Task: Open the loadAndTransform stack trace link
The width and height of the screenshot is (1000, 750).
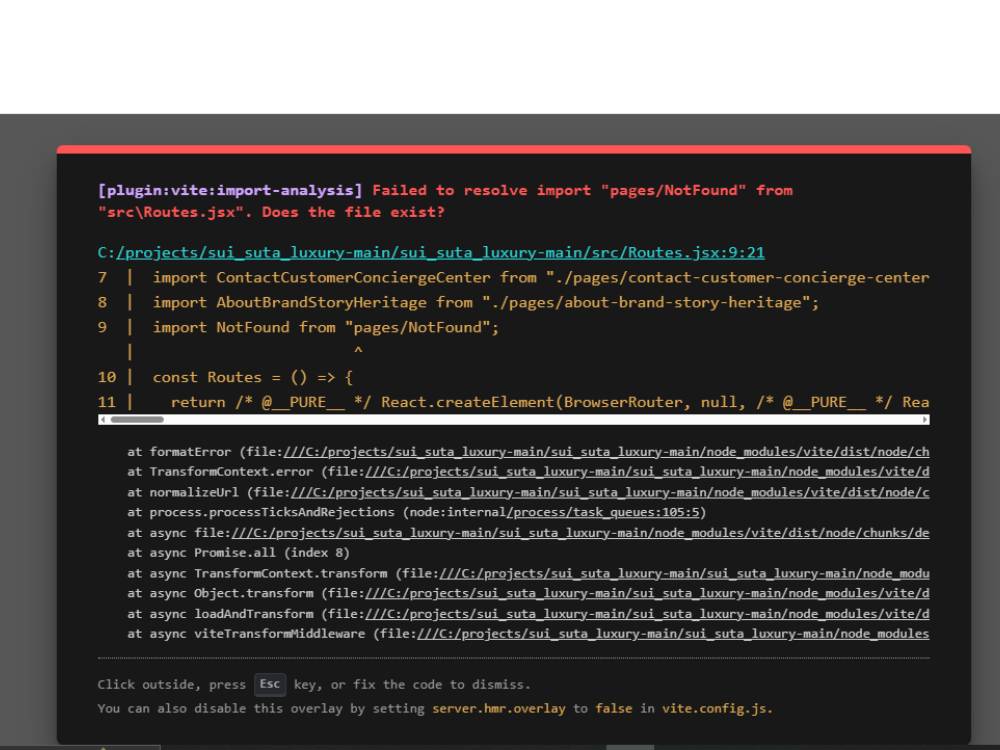Action: tap(647, 614)
